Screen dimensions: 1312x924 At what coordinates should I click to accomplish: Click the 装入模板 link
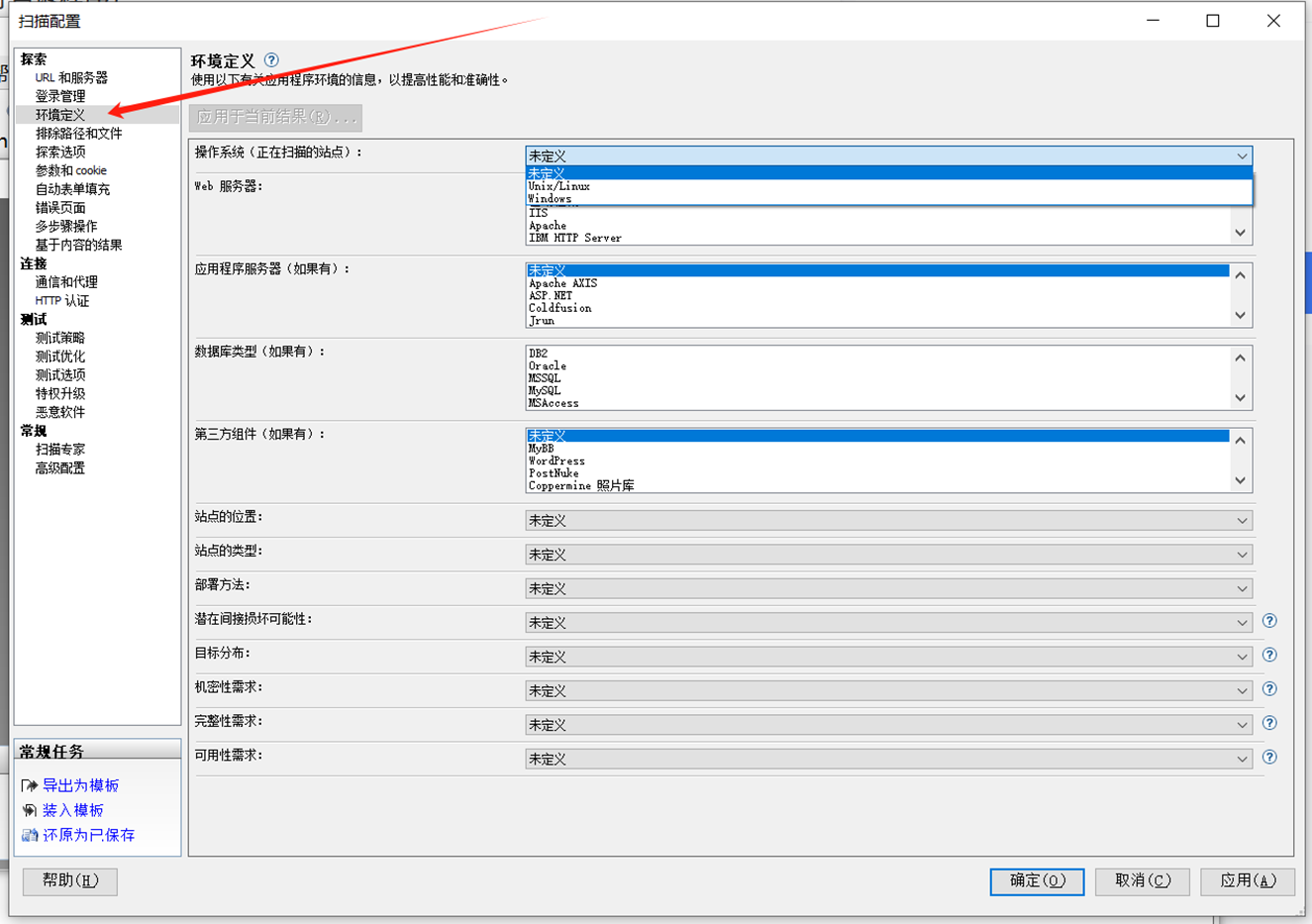(72, 810)
